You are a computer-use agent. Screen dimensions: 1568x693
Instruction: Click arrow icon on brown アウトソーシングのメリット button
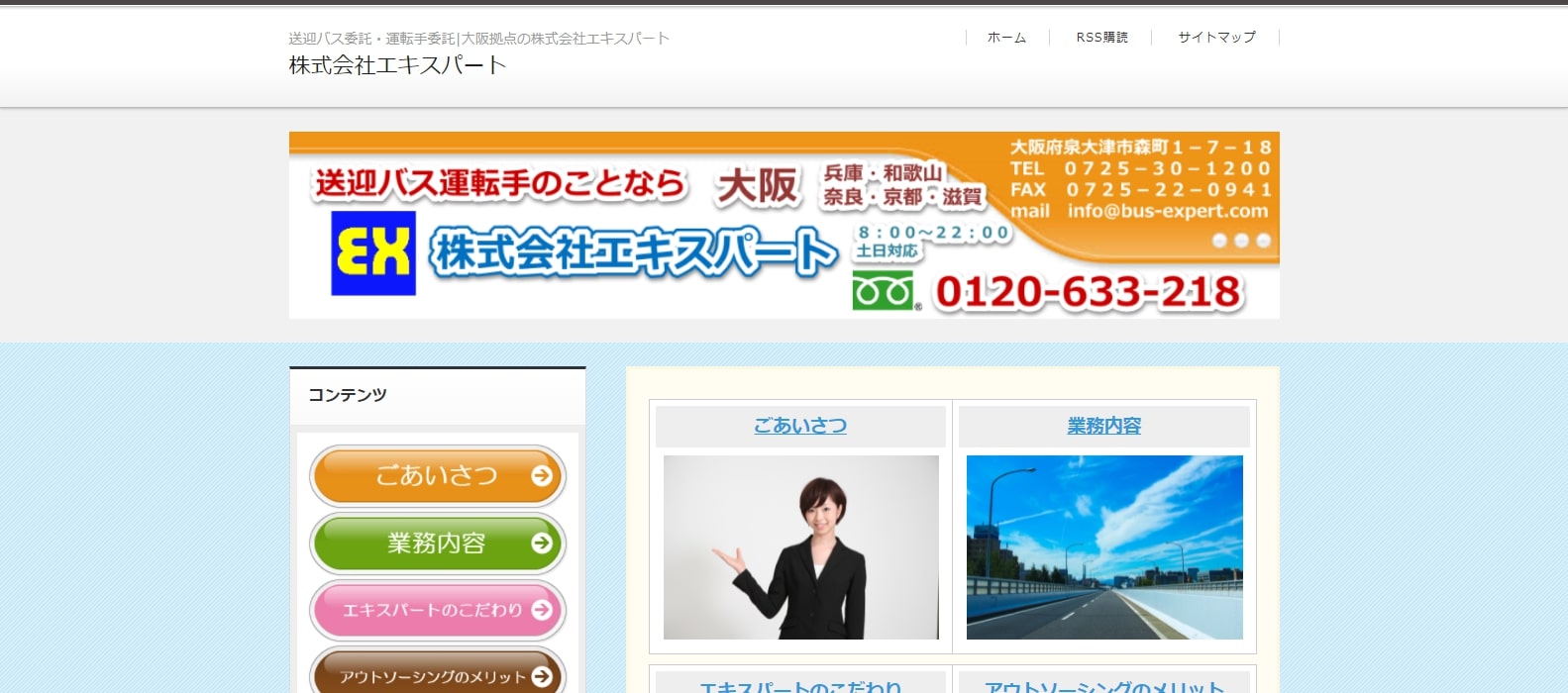pos(541,676)
